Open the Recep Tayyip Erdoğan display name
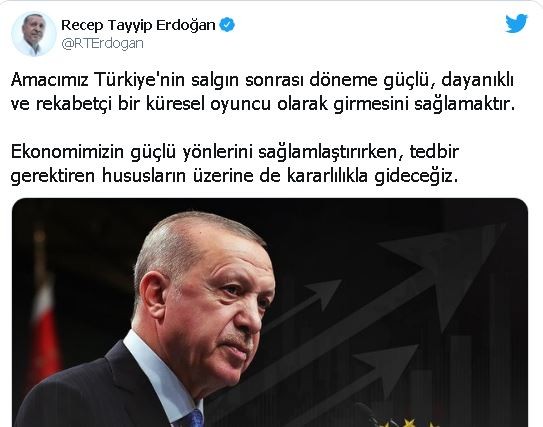The width and height of the screenshot is (543, 427). click(138, 25)
